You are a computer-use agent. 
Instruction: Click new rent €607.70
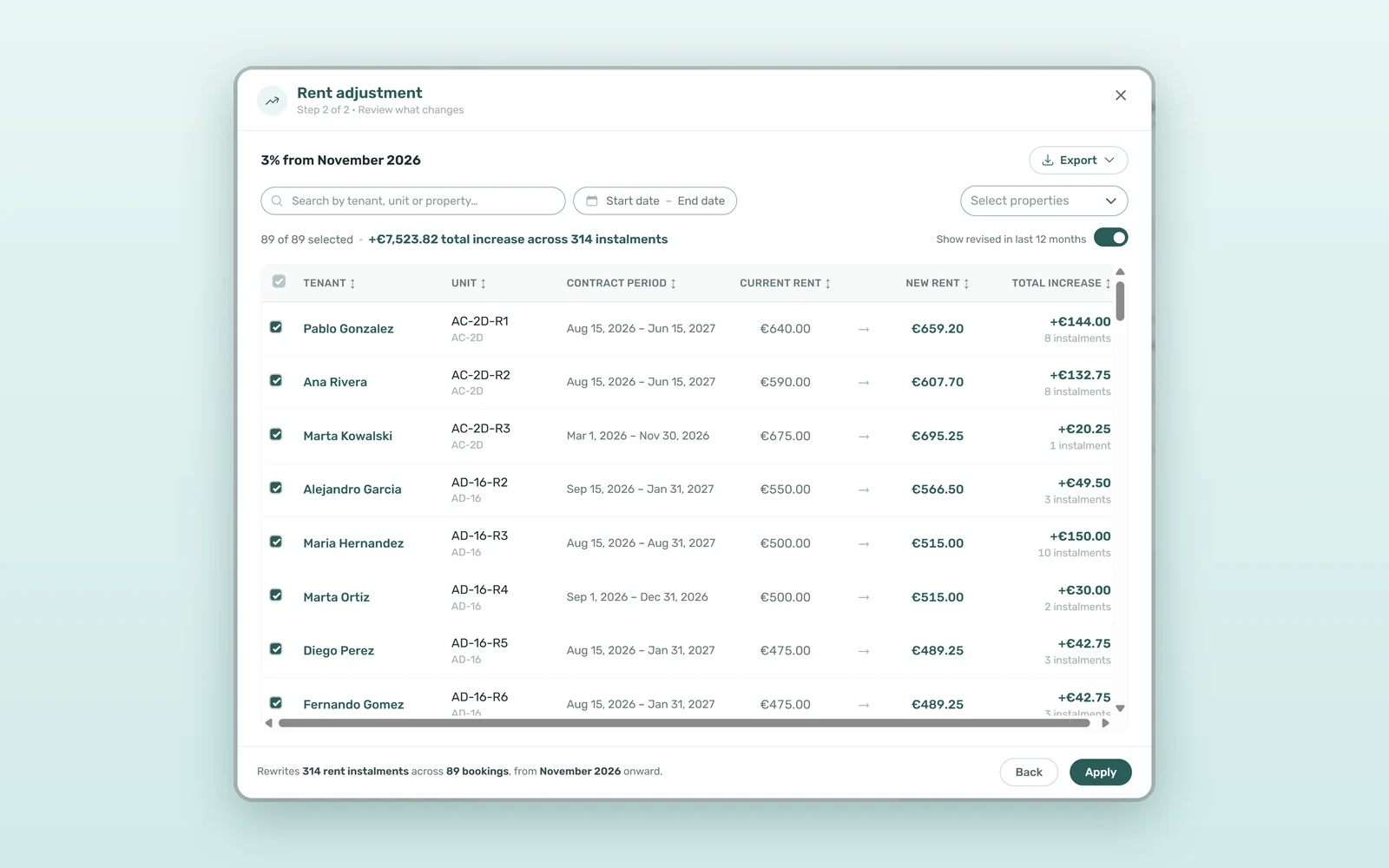click(938, 382)
